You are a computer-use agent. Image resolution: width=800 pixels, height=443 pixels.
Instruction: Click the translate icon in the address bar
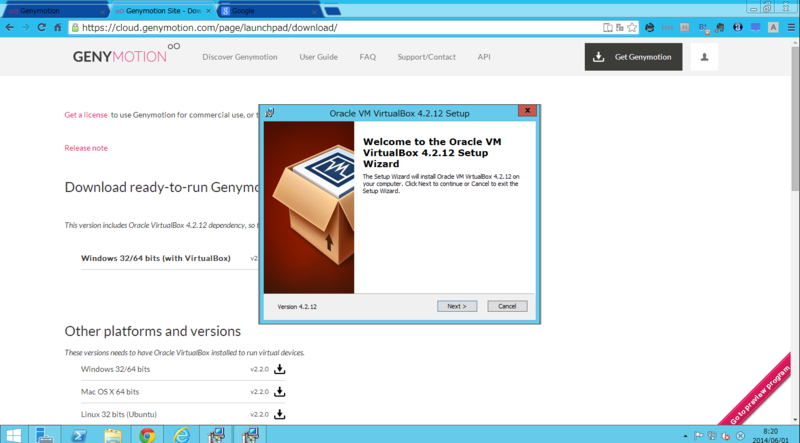coord(619,28)
